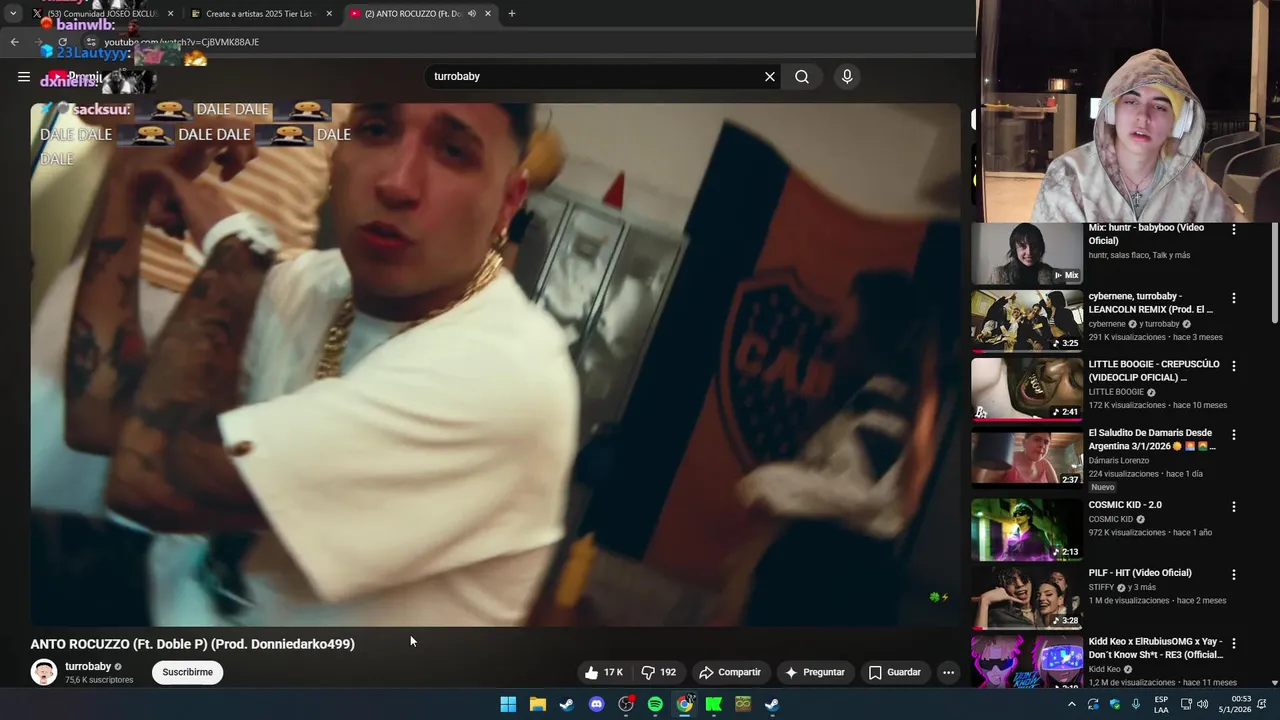Image resolution: width=1280 pixels, height=720 pixels.
Task: Dislike the video showing 192
Action: (x=659, y=672)
